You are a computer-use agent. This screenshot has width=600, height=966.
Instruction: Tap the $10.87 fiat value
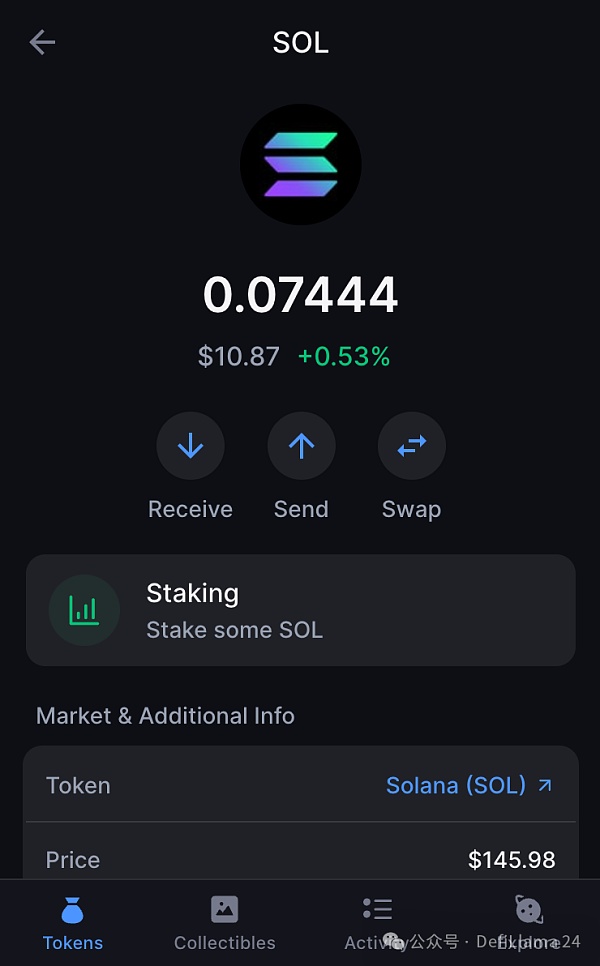pyautogui.click(x=238, y=356)
